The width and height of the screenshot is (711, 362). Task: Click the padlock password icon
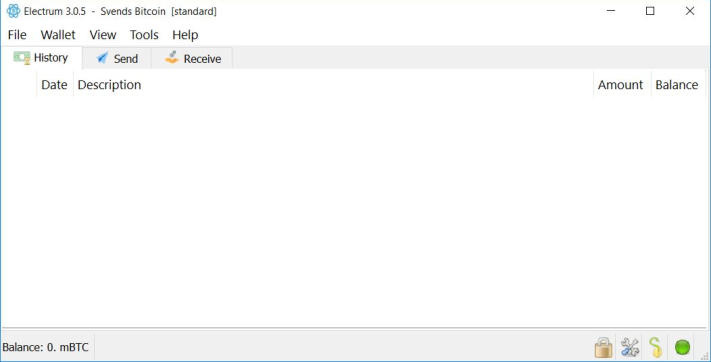tap(604, 347)
